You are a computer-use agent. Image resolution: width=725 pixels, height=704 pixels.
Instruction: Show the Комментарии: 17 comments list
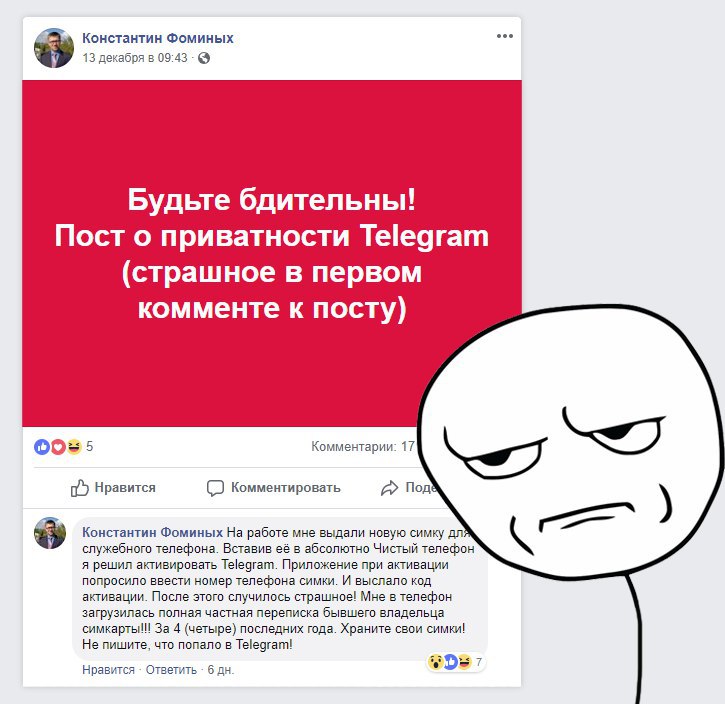[363, 447]
